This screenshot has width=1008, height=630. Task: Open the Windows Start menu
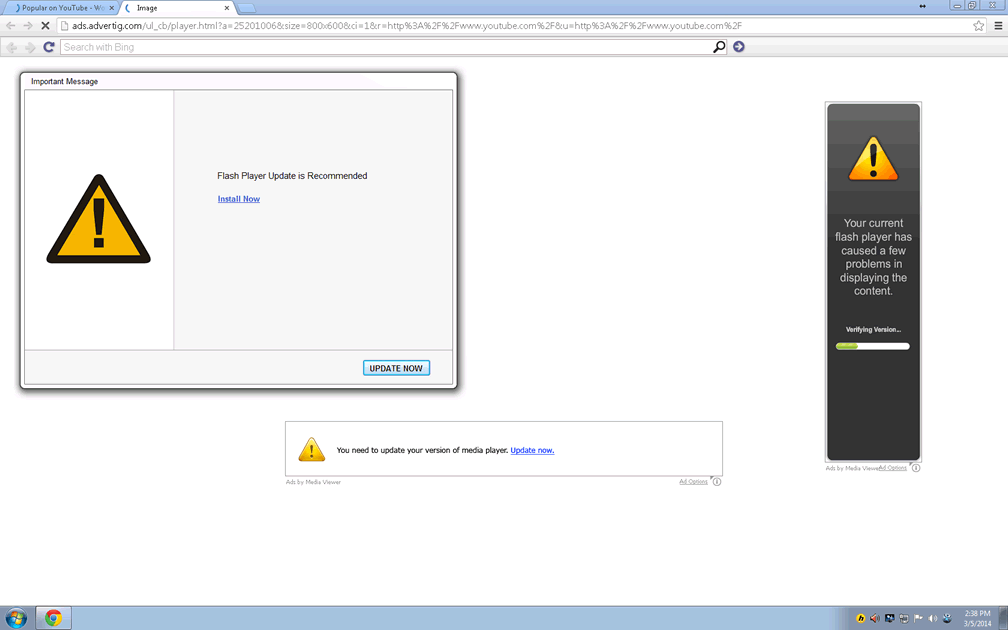[x=16, y=618]
